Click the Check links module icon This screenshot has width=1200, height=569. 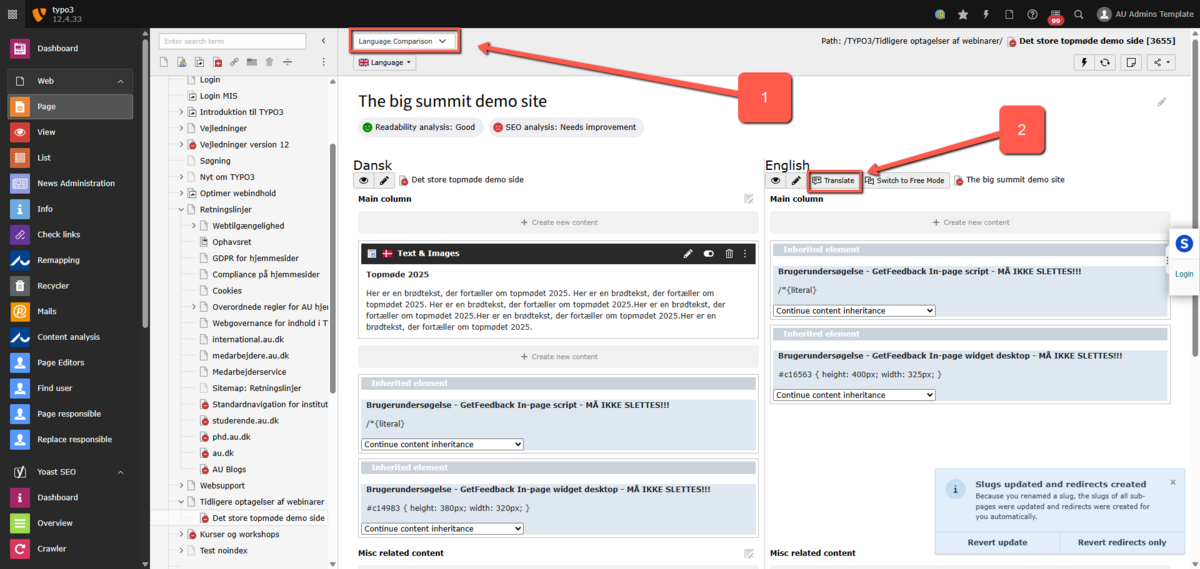(20, 235)
